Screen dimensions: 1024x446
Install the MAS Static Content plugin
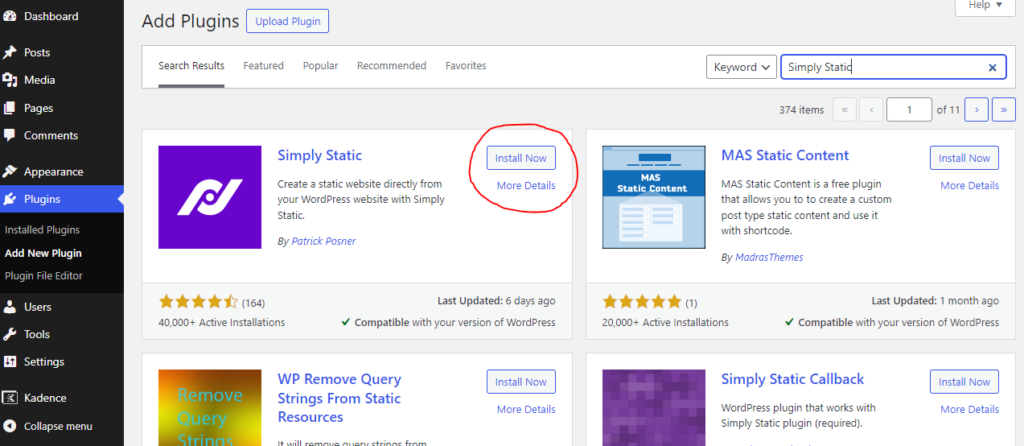964,158
